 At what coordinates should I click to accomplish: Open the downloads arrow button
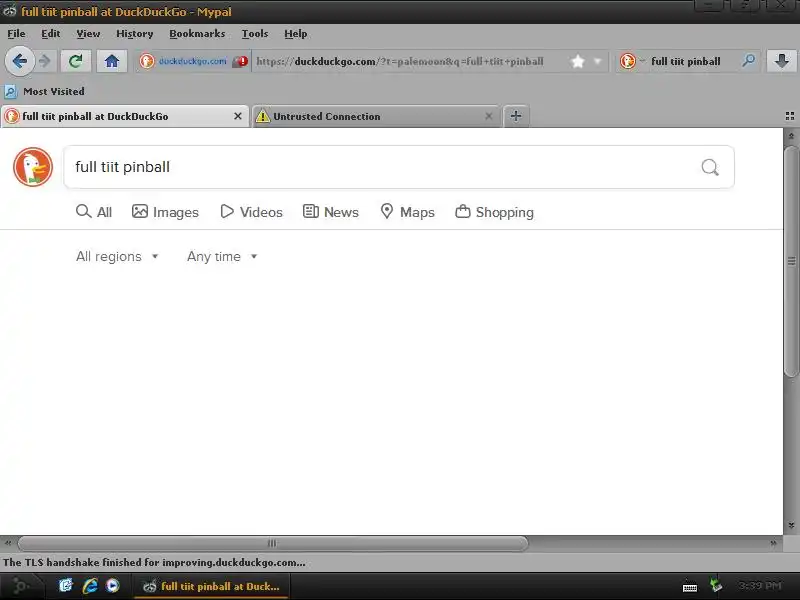coord(782,61)
